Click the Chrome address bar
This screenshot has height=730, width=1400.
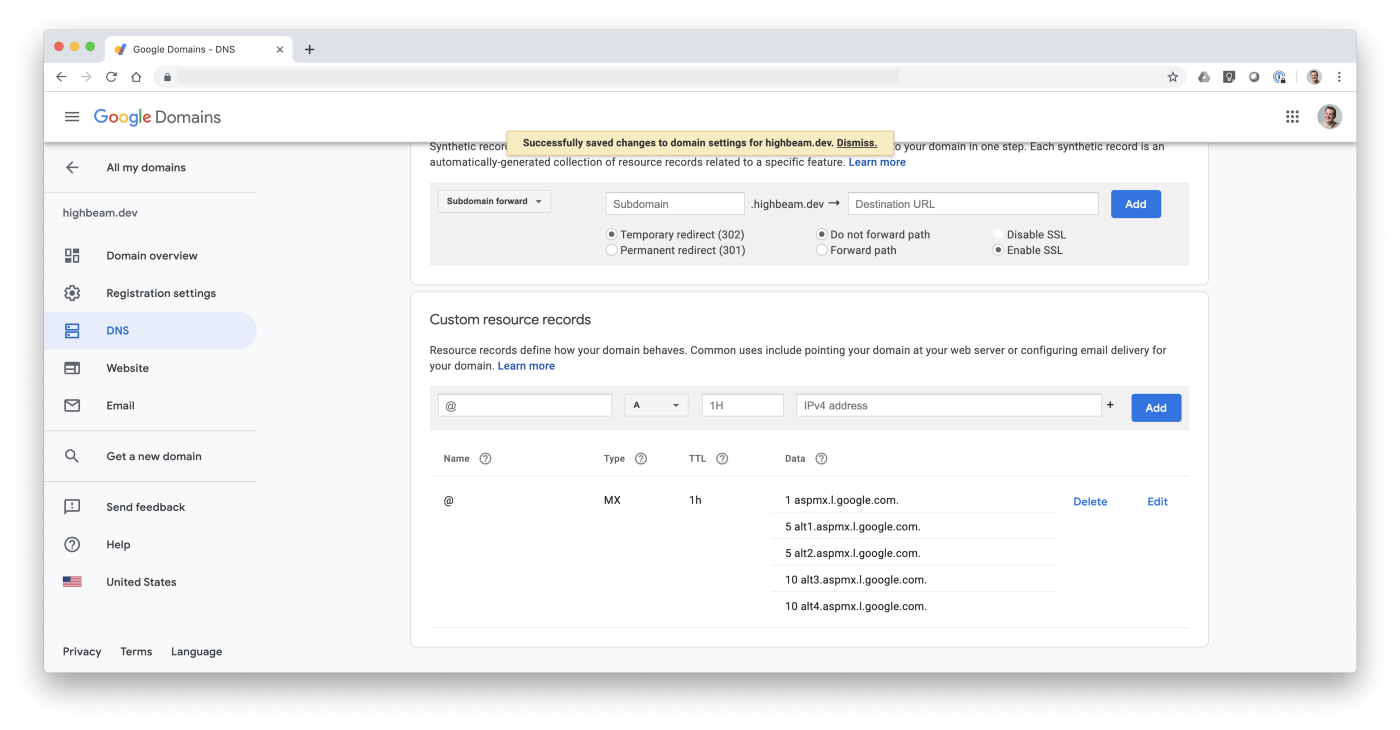(x=670, y=77)
